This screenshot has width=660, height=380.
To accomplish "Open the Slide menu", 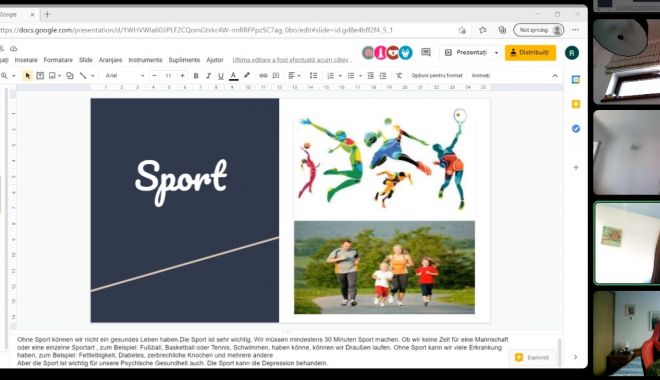I will tap(85, 60).
